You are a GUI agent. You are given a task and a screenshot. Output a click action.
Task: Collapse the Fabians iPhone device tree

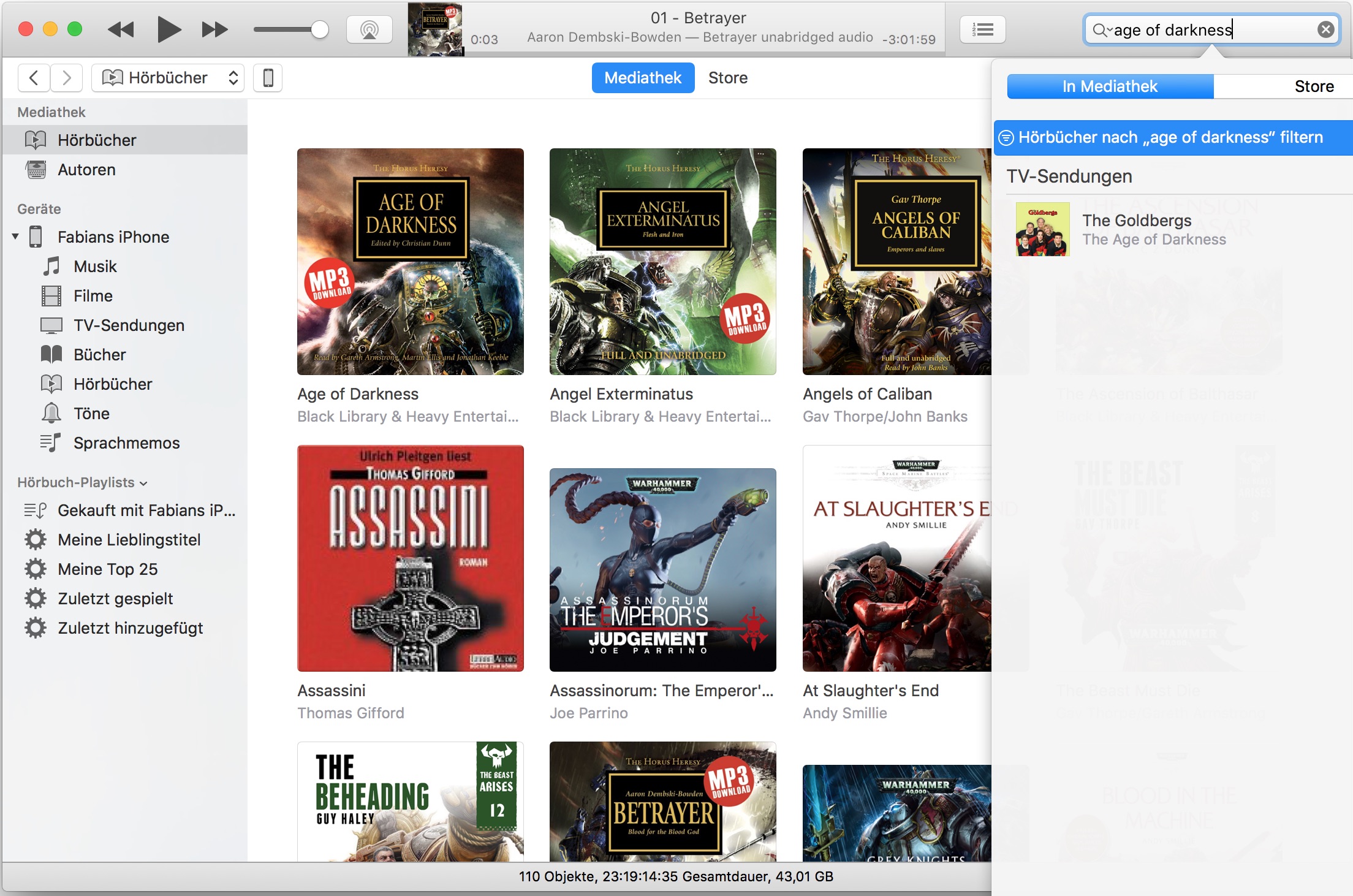(x=15, y=237)
